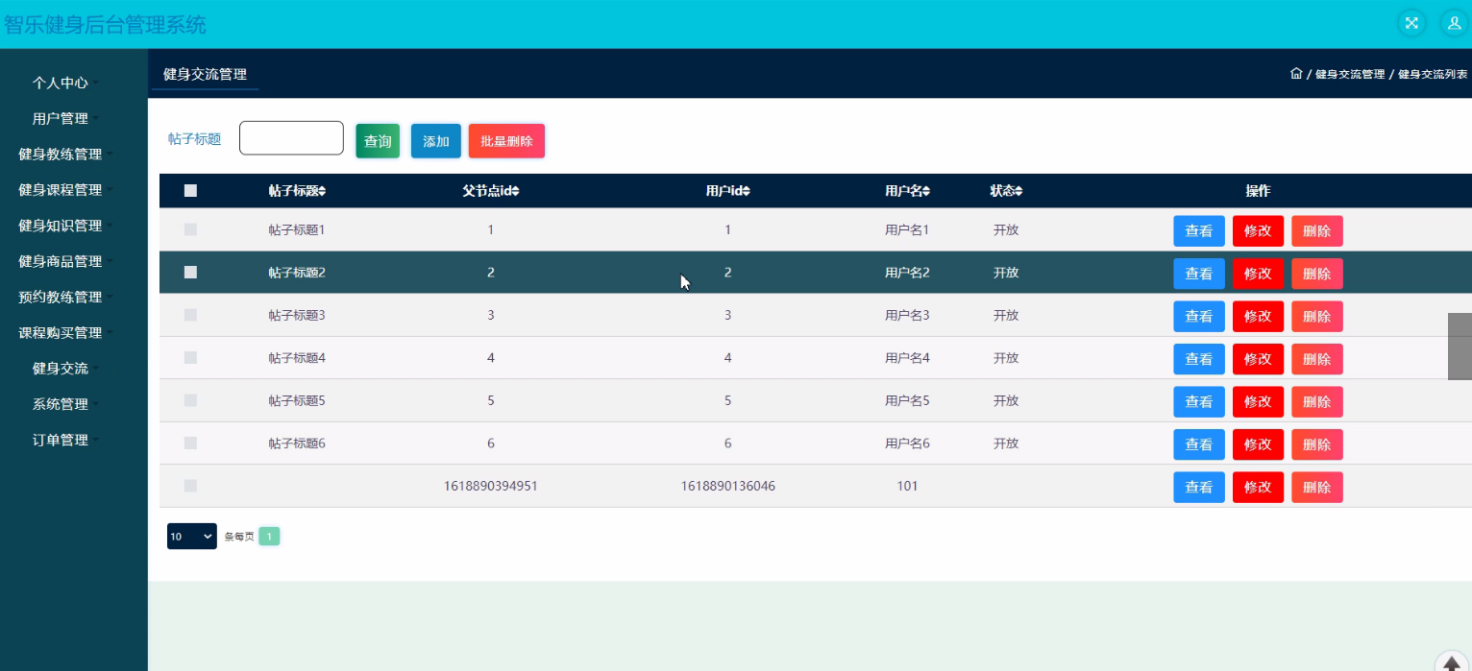The image size is (1472, 671).
Task: Expand 健身教练管理 sidebar menu
Action: 60,154
